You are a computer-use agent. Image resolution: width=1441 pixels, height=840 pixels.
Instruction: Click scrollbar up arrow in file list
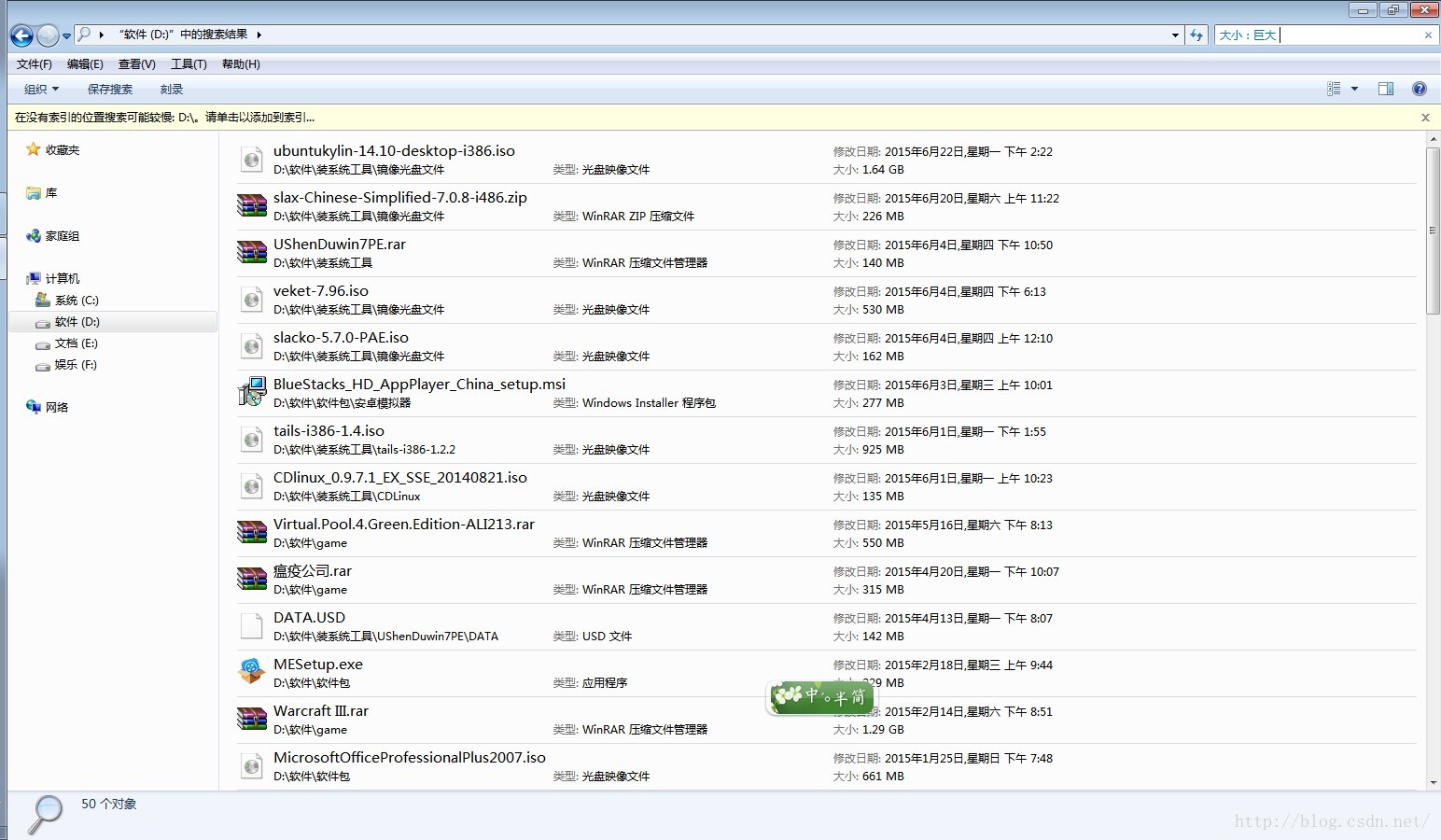(x=1433, y=139)
